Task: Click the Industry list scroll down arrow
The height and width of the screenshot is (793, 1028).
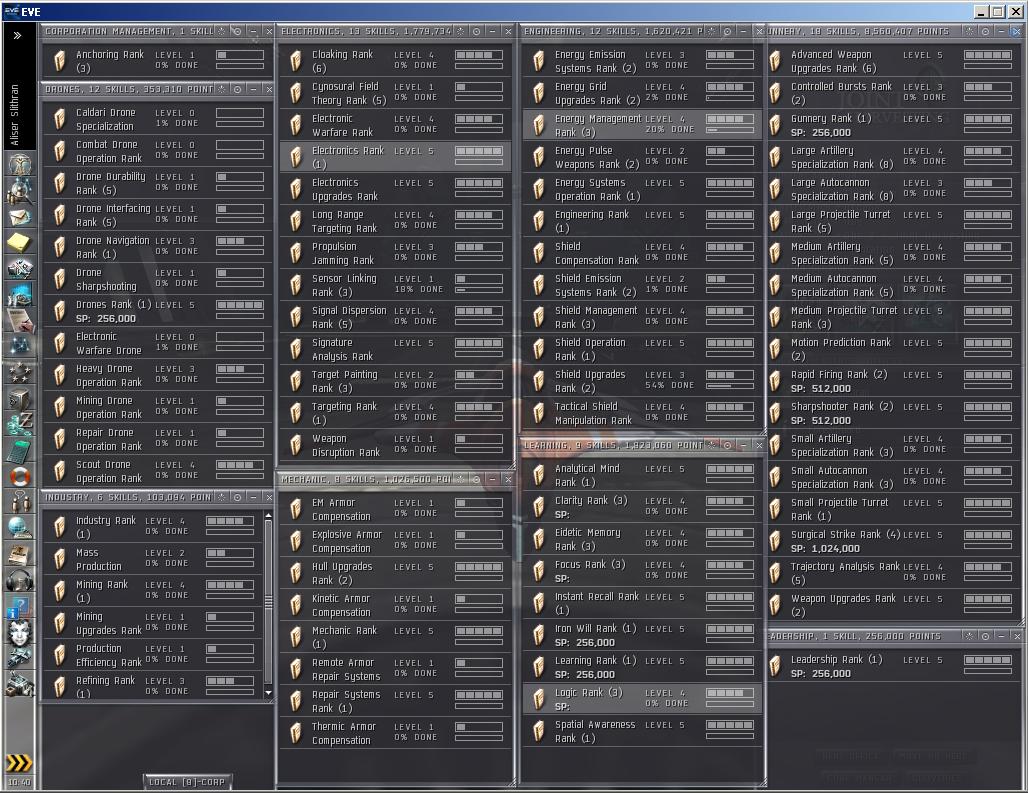Action: [x=267, y=693]
